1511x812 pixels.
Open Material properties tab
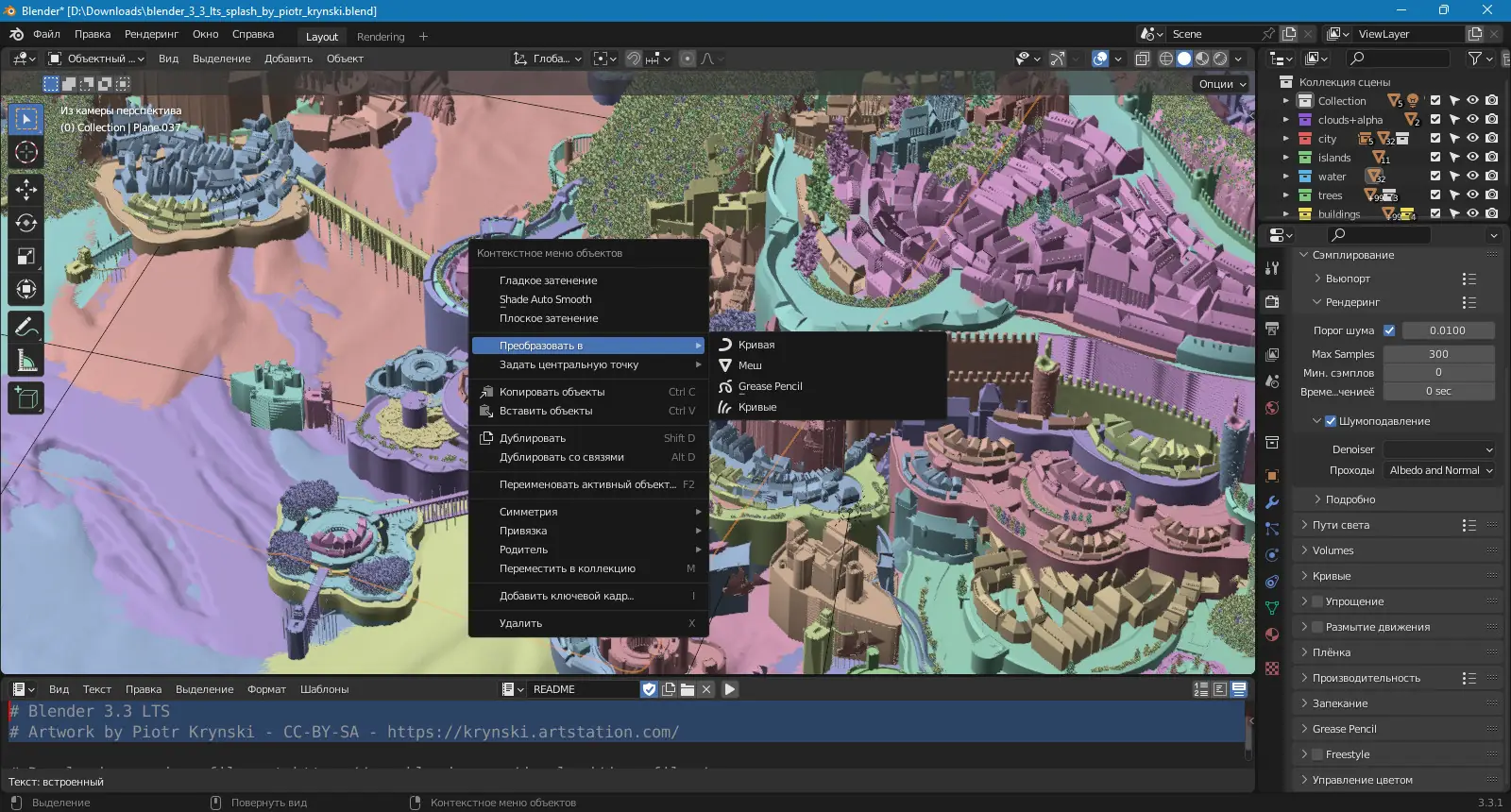coord(1272,634)
